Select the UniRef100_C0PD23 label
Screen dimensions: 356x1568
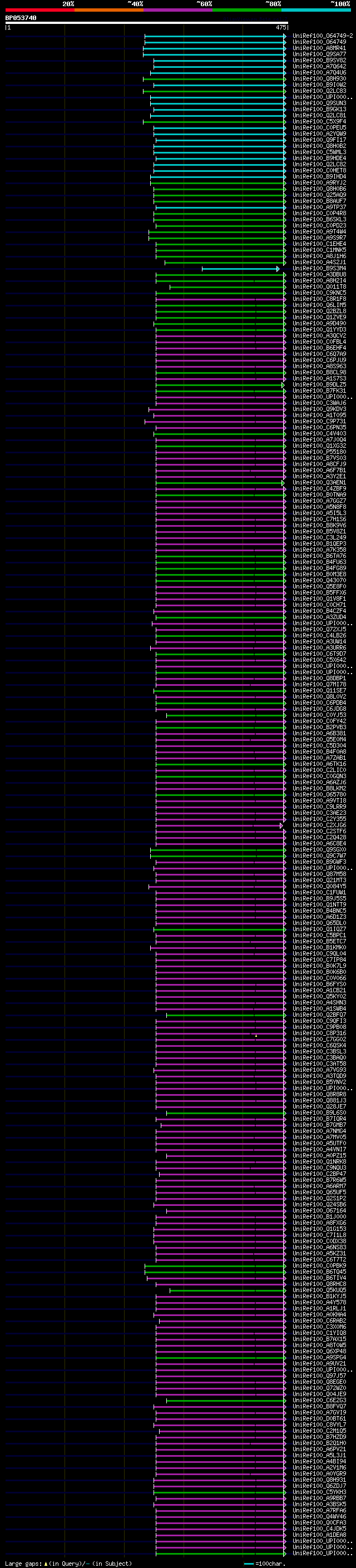[x=319, y=226]
